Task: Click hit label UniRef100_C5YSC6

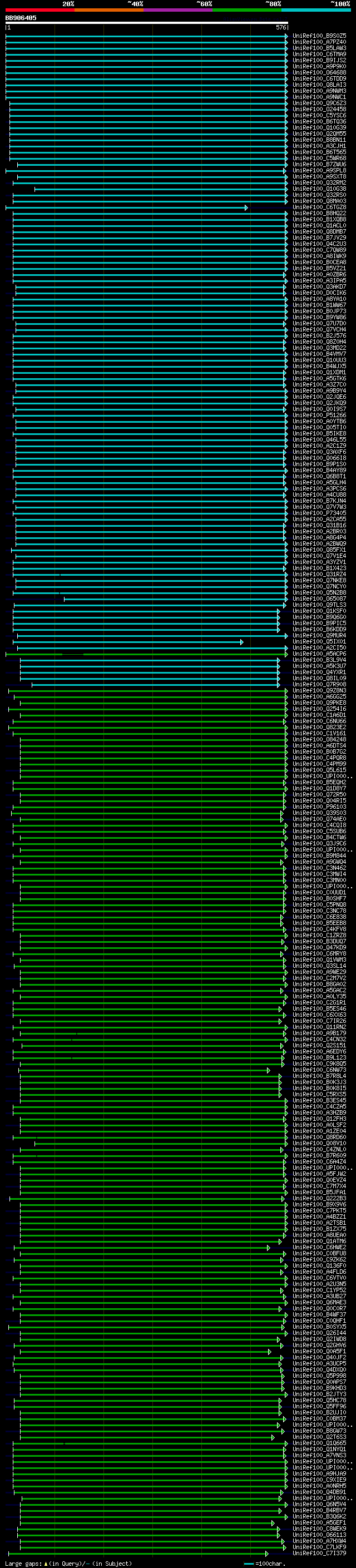Action: tap(319, 115)
